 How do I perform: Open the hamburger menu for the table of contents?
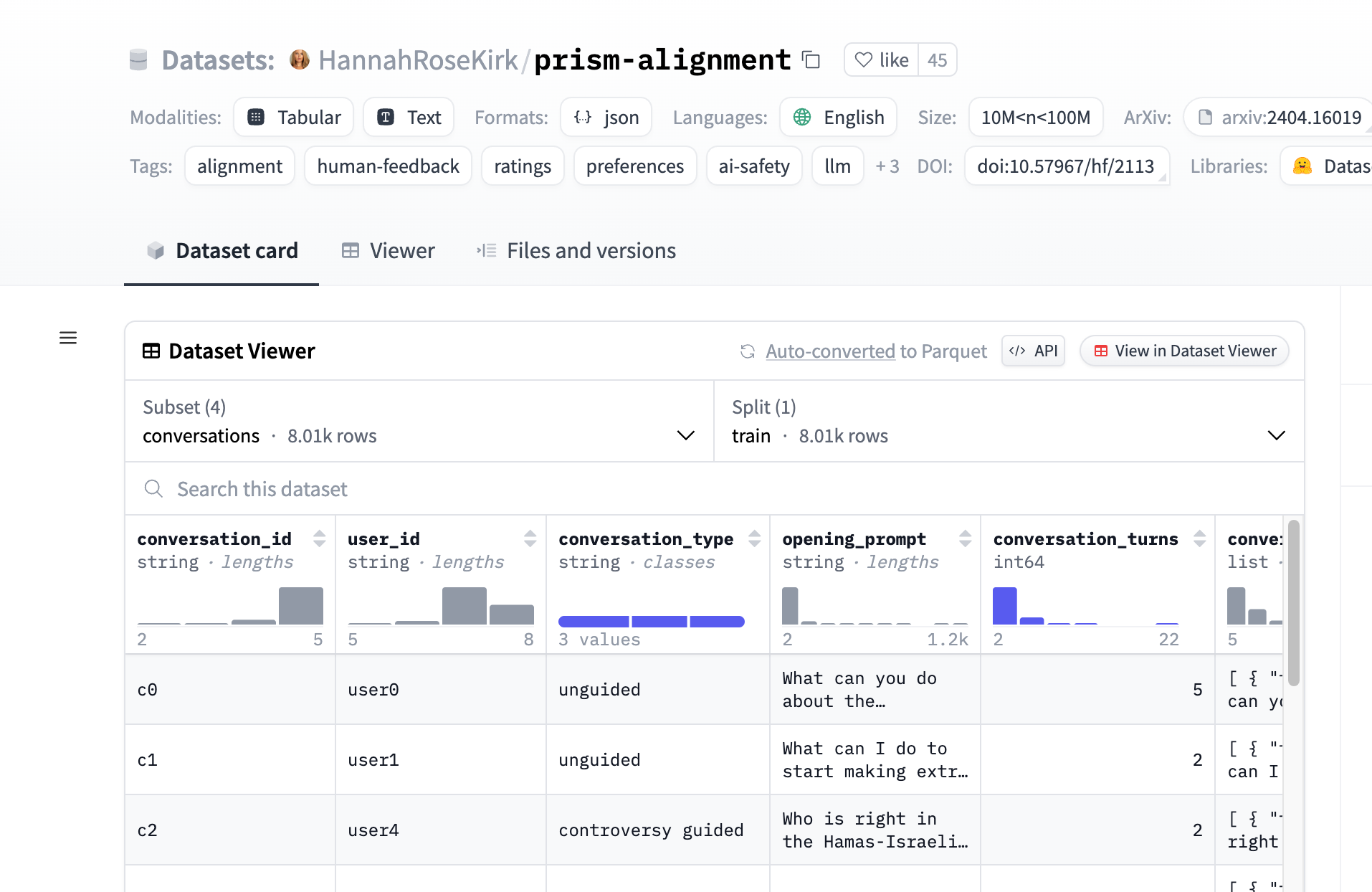68,338
